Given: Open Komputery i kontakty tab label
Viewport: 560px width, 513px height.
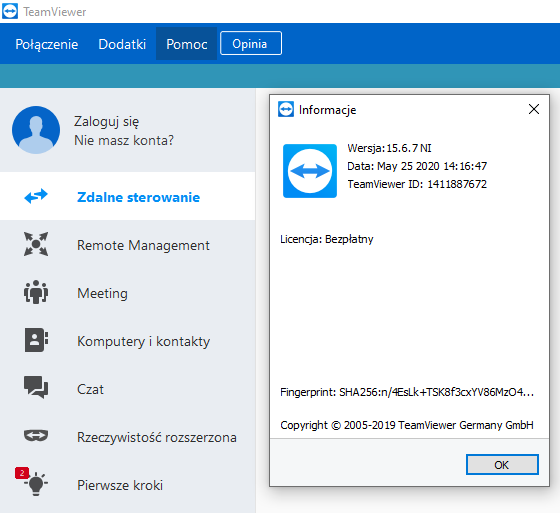Looking at the screenshot, I should [144, 342].
